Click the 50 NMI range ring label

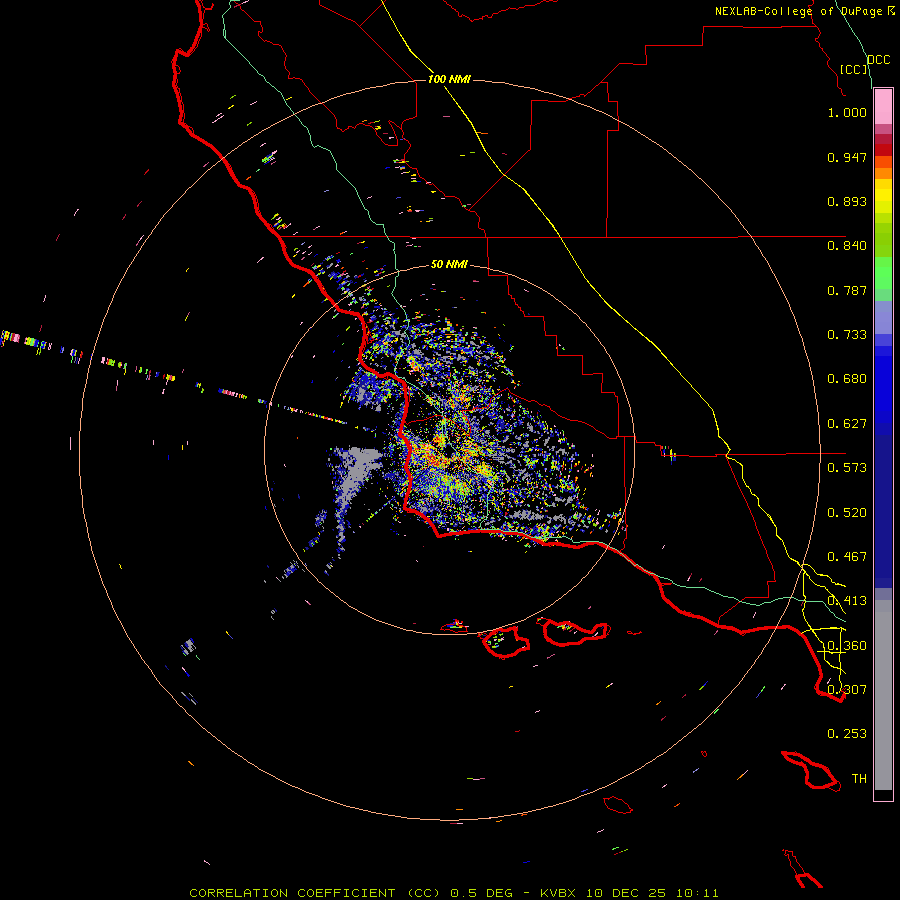click(x=449, y=264)
